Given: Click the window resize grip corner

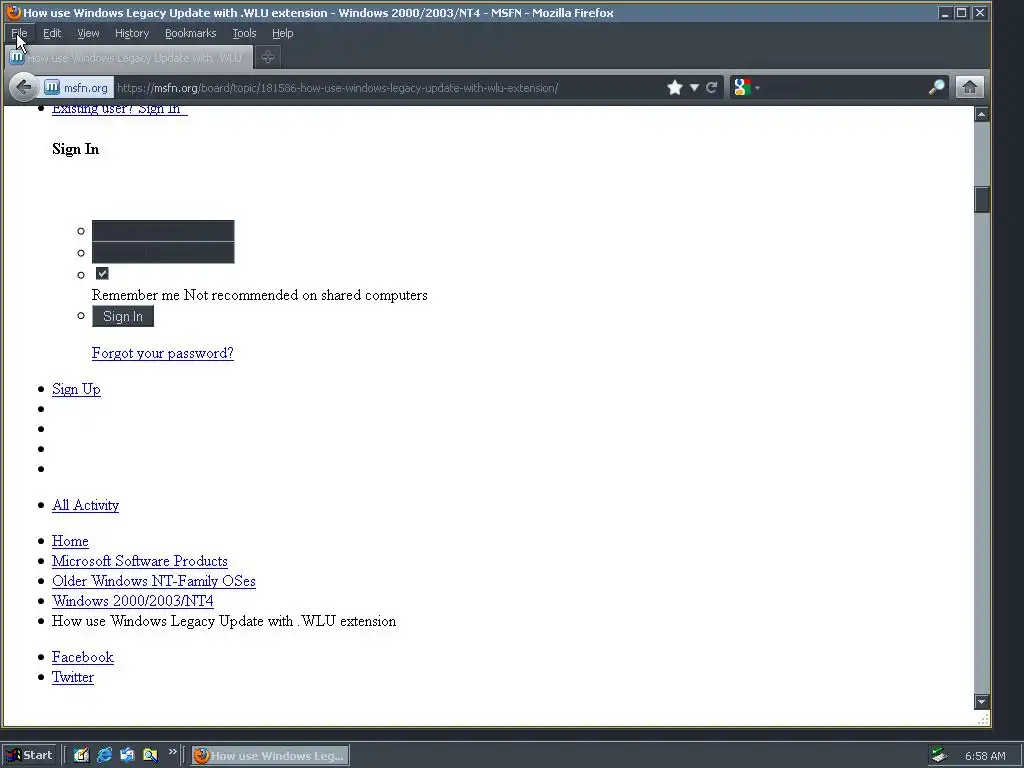Looking at the screenshot, I should point(983,719).
